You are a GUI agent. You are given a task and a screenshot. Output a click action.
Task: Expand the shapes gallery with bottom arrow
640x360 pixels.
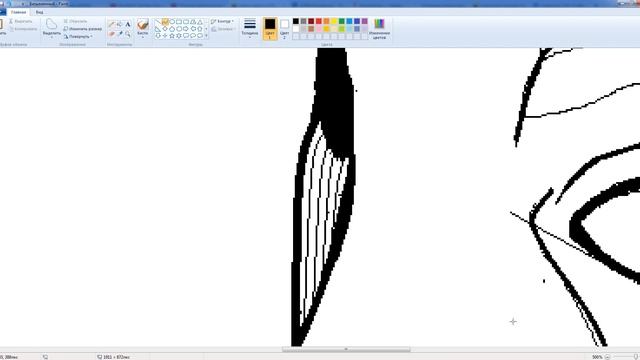(206, 36)
